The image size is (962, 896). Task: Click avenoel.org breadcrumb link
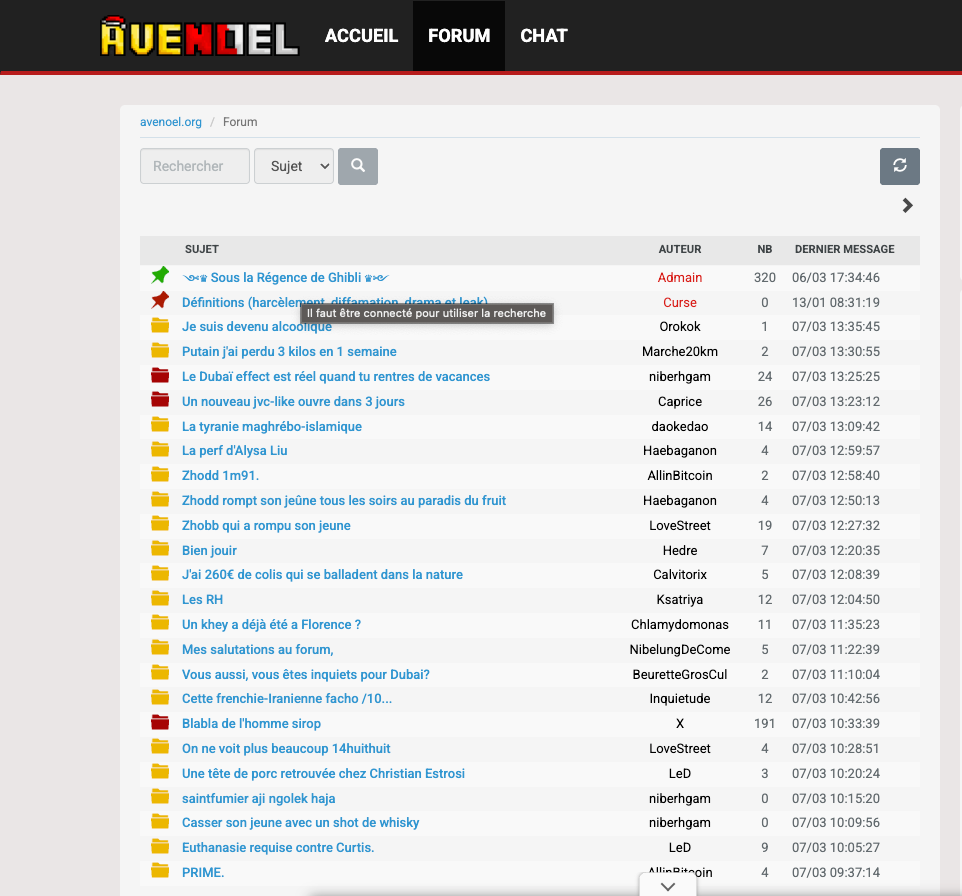click(x=171, y=122)
